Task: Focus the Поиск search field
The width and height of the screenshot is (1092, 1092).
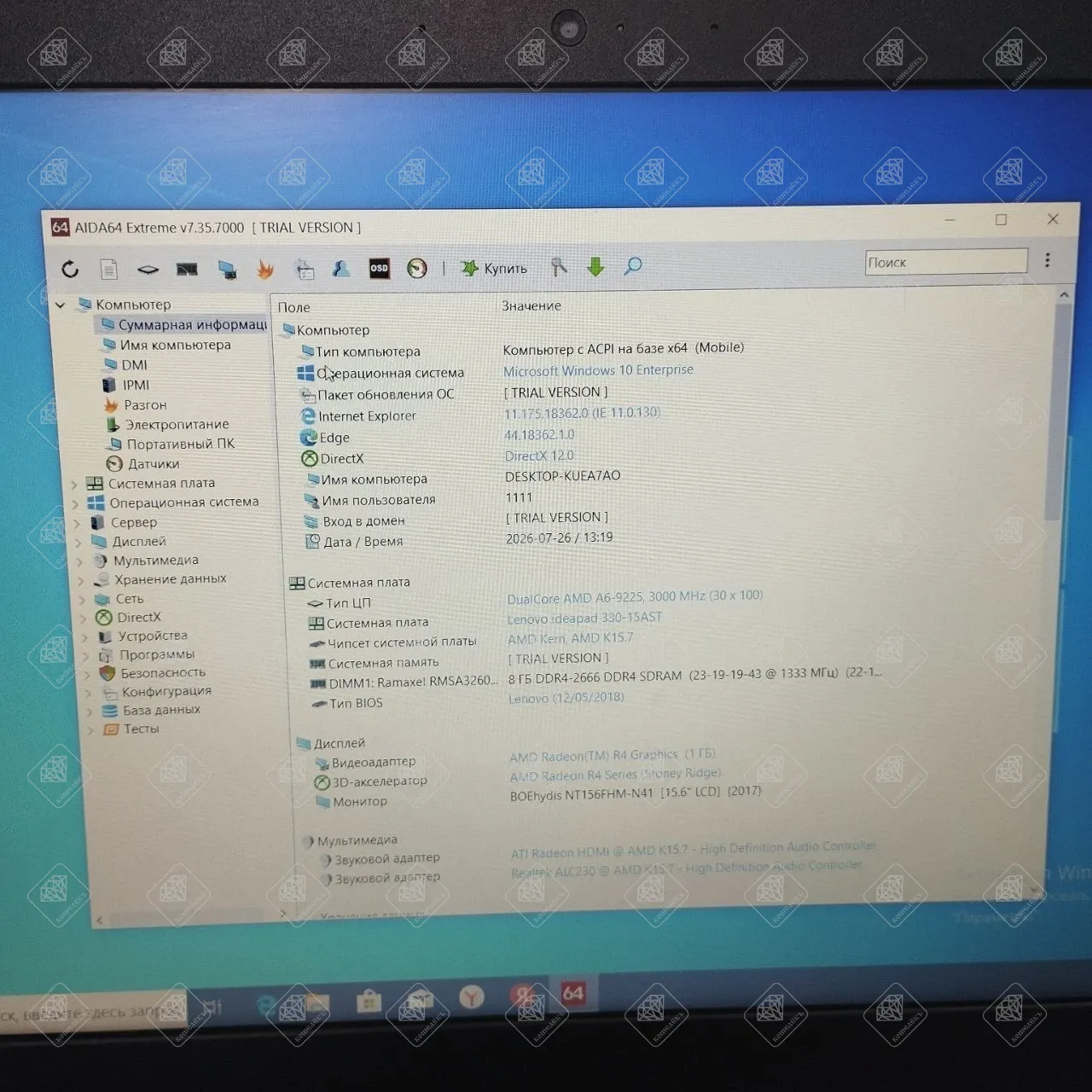Action: [946, 262]
